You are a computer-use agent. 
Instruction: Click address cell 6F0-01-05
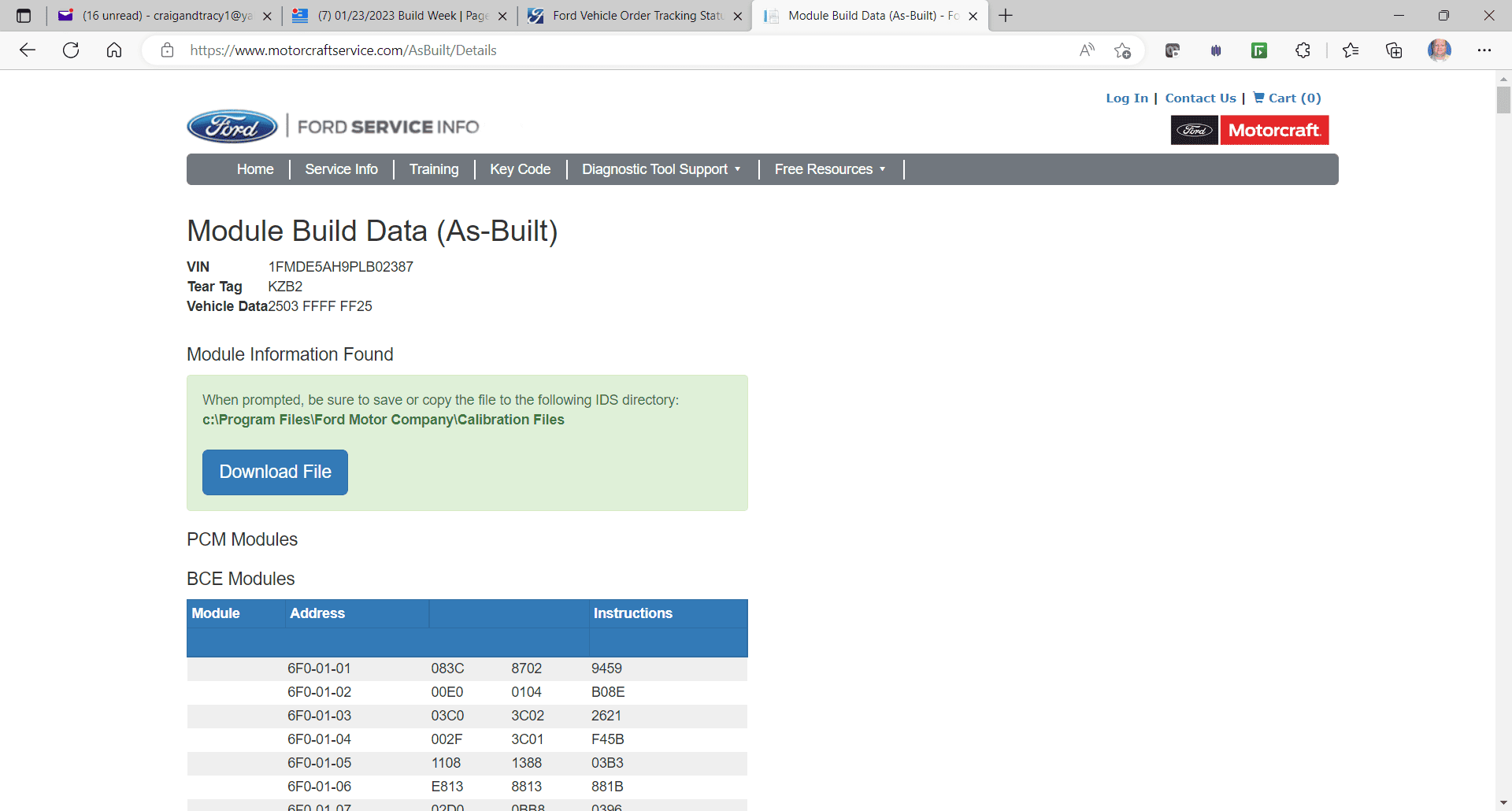pos(319,763)
